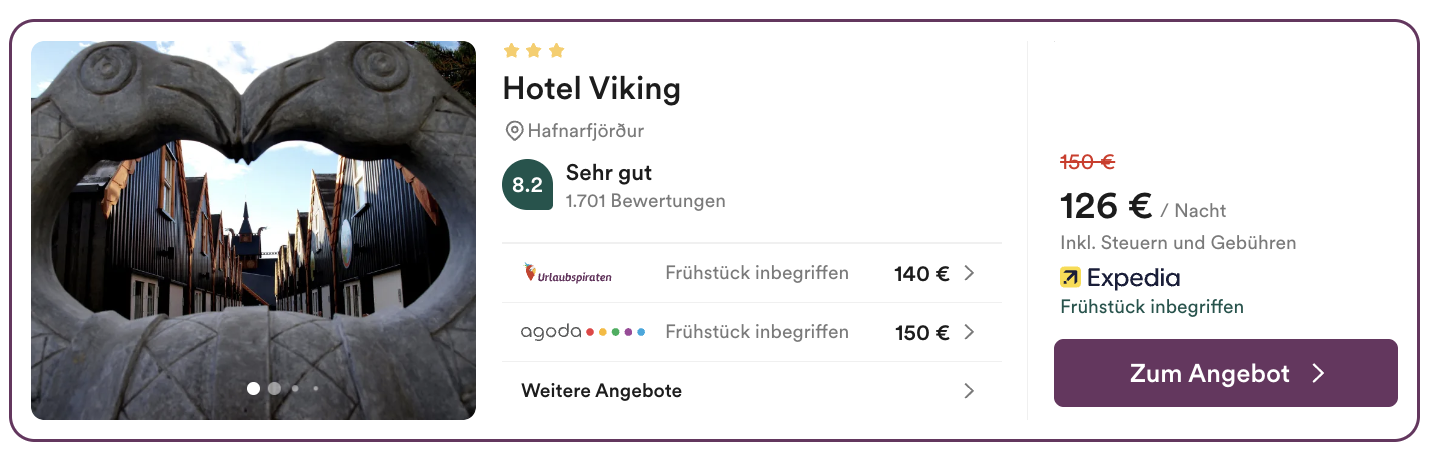Select the first image carousel dot
Screen dimensions: 1430x454
[x=253, y=388]
